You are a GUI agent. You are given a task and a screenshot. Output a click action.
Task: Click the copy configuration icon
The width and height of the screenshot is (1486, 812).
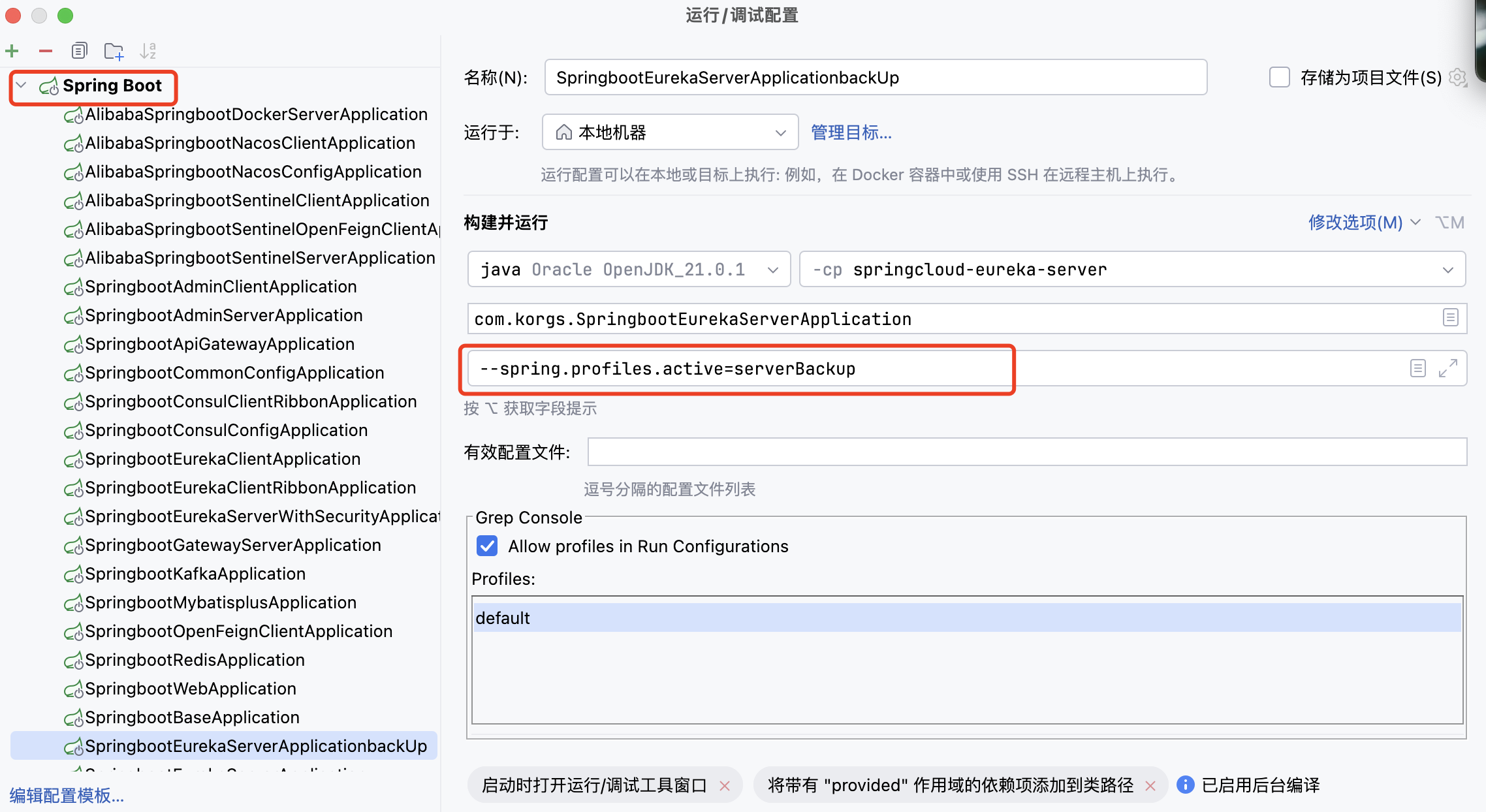(79, 50)
